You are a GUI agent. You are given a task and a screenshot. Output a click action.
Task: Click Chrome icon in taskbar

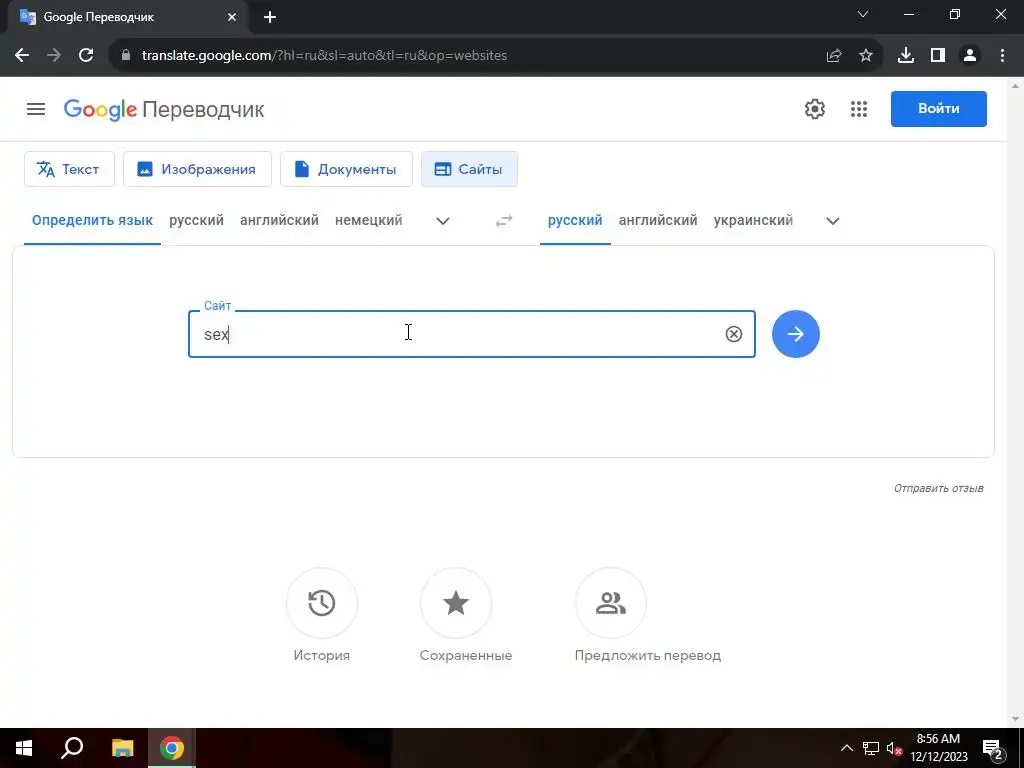[x=172, y=748]
